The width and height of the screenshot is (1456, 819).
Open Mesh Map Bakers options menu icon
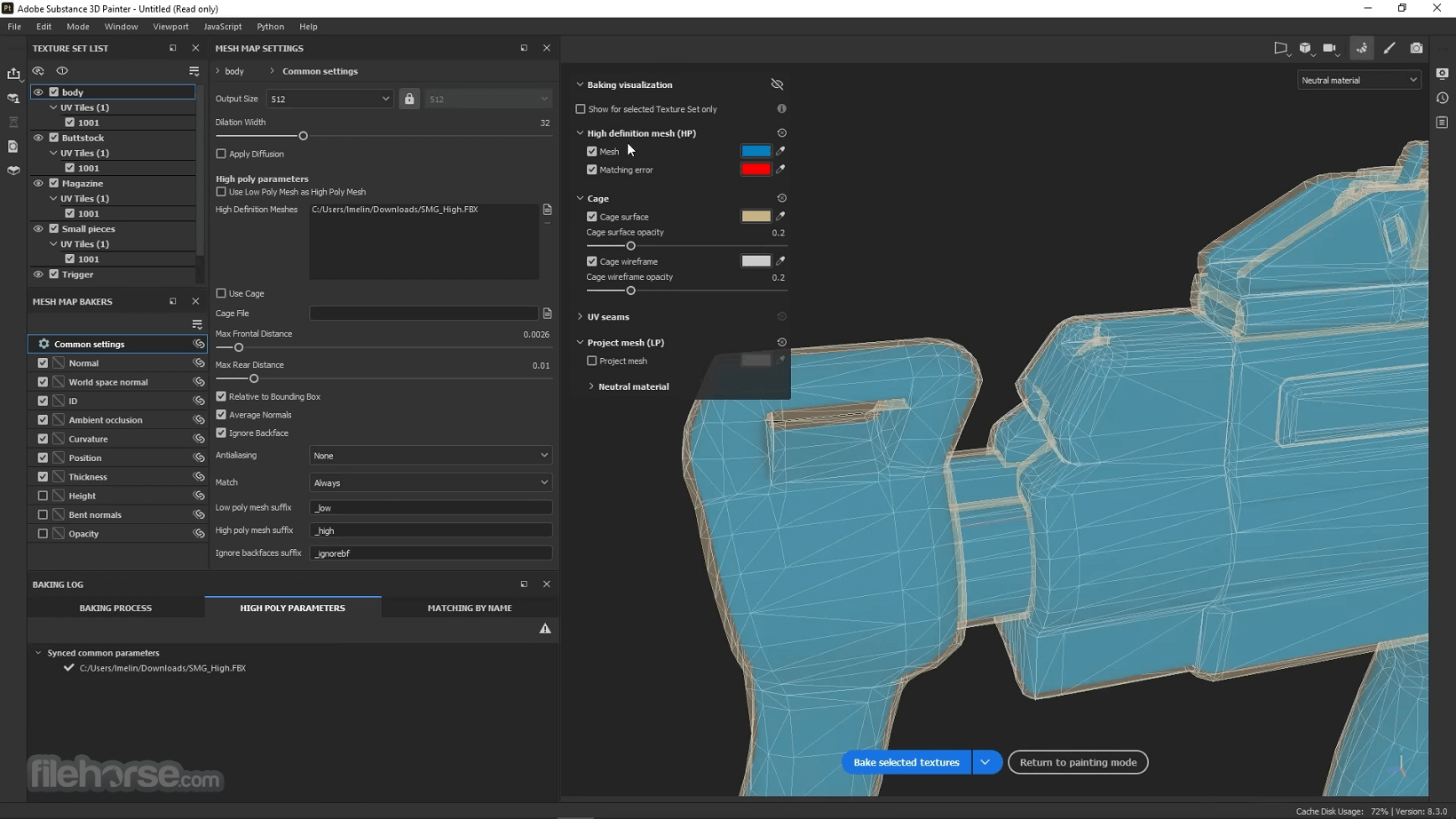click(197, 324)
